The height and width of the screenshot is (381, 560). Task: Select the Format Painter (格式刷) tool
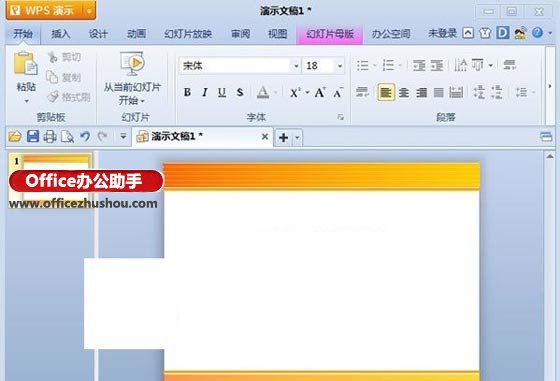tap(69, 97)
